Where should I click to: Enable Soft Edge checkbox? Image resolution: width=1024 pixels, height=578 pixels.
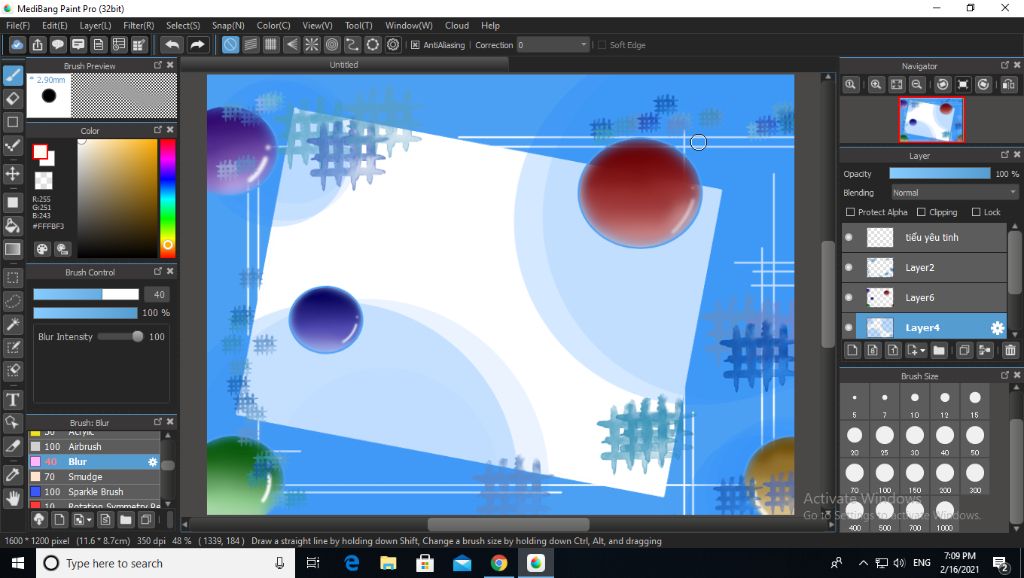point(602,45)
